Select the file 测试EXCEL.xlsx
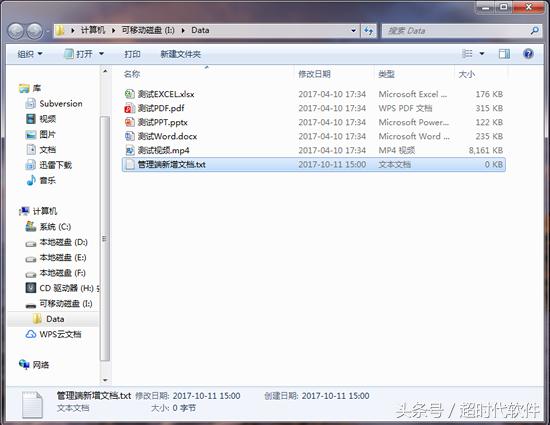The width and height of the screenshot is (550, 425). pyautogui.click(x=314, y=94)
